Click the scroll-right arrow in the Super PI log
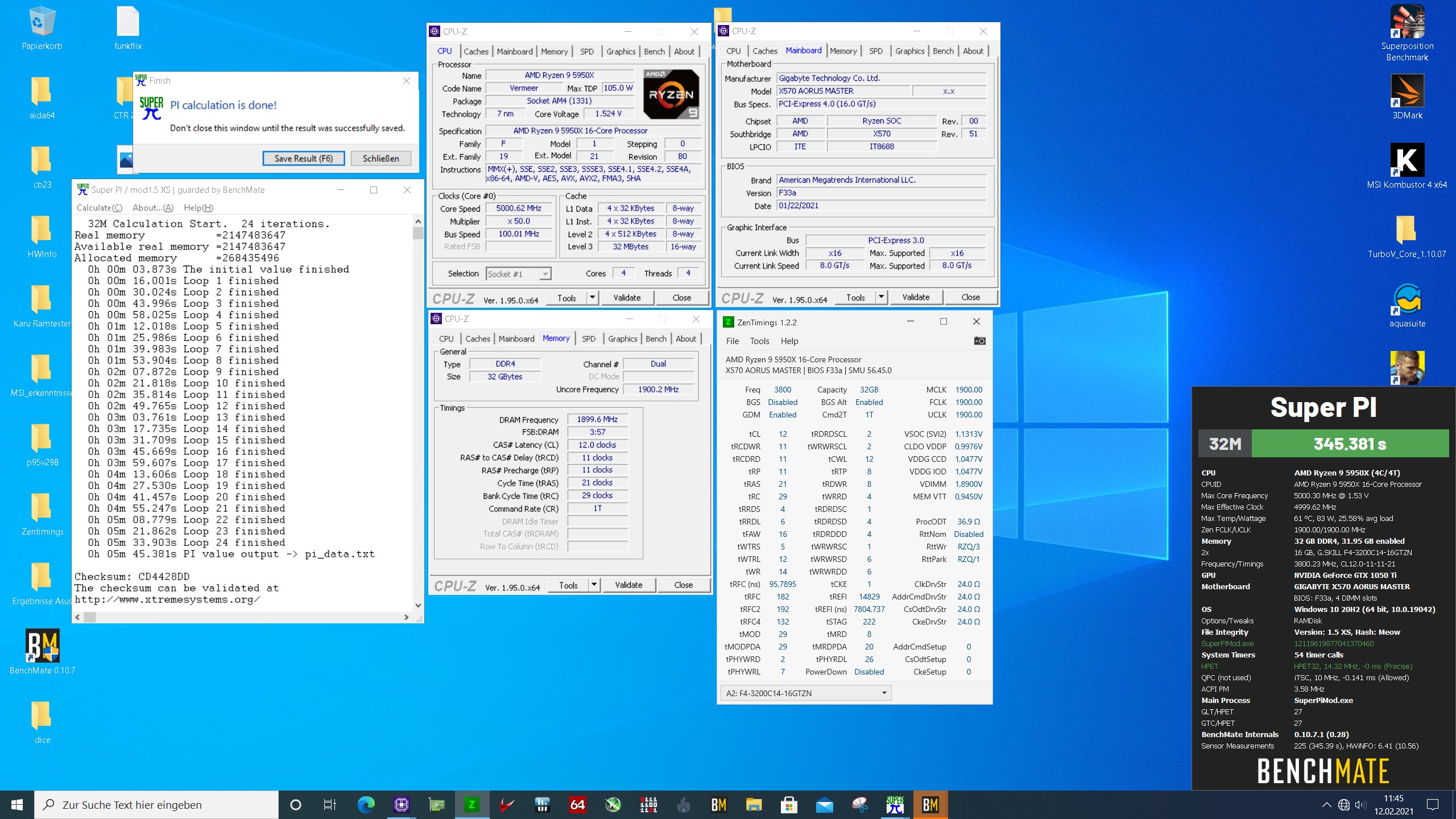The image size is (1456, 819). coord(406,617)
